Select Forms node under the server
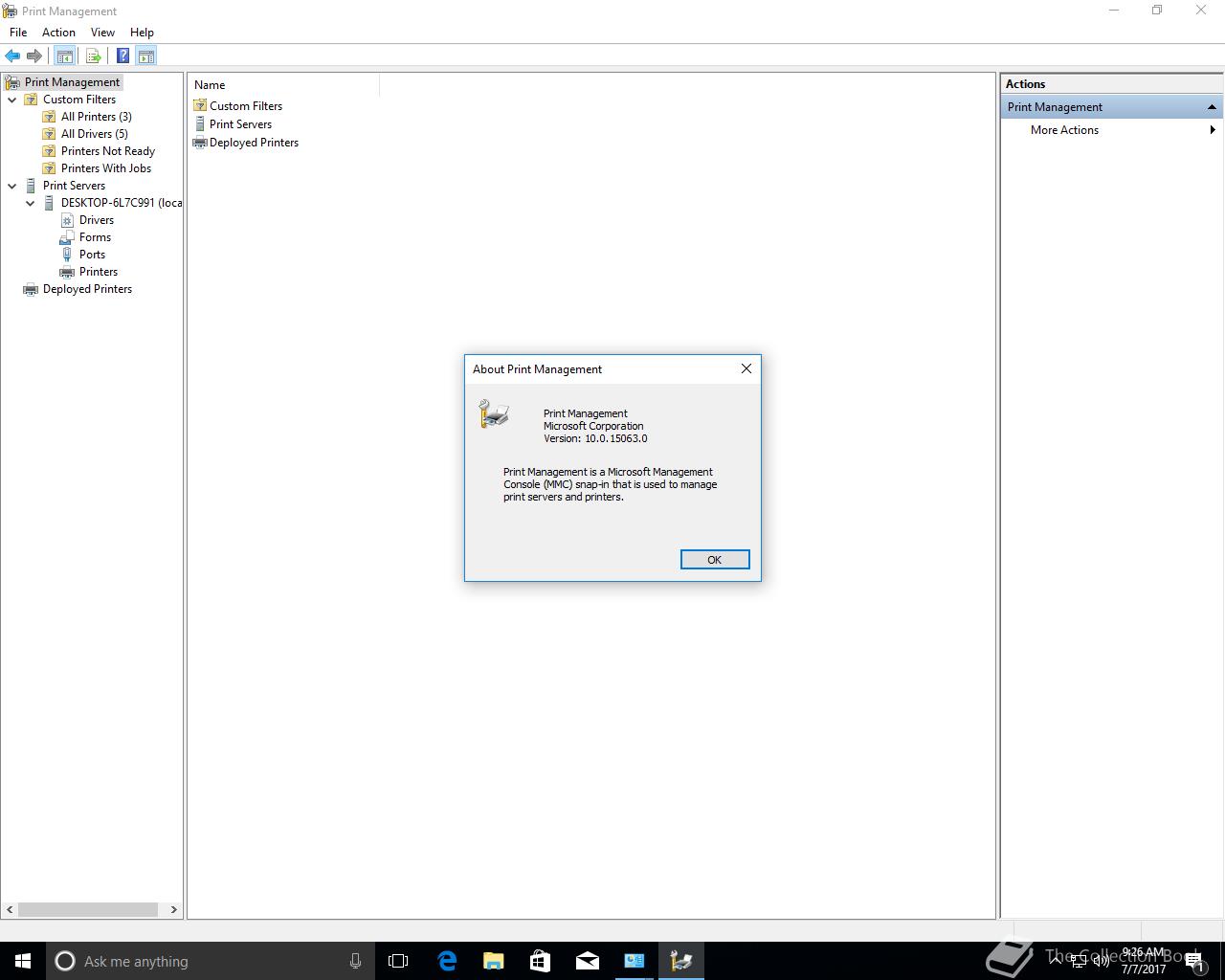This screenshot has width=1225, height=980. pyautogui.click(x=95, y=237)
